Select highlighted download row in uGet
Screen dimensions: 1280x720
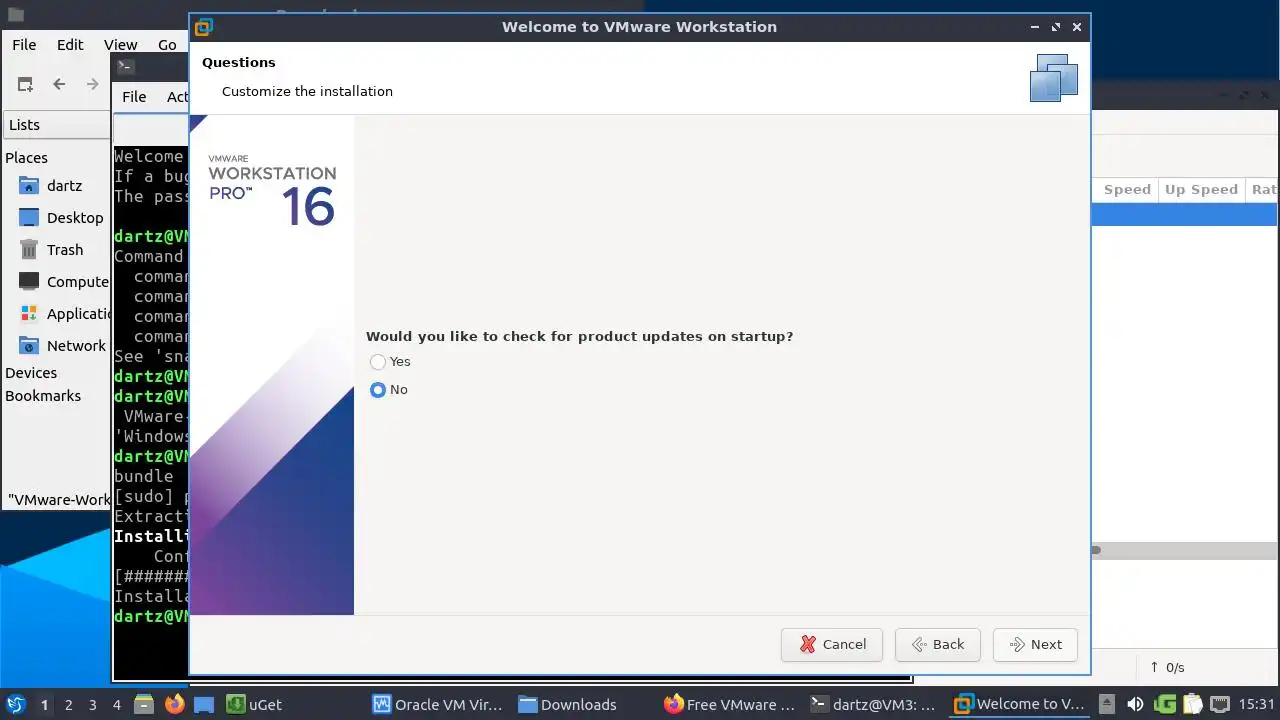coord(1184,214)
